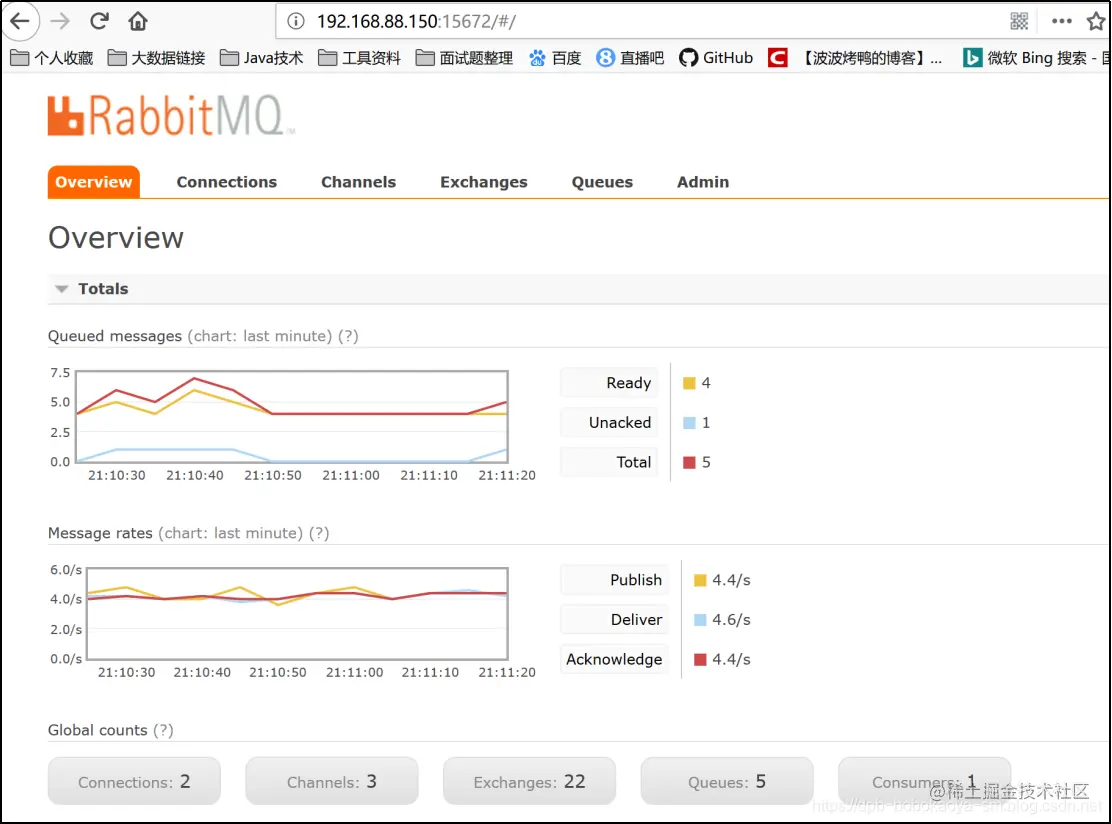Click the red Acknowledge color swatch
The height and width of the screenshot is (824, 1112).
[x=700, y=660]
